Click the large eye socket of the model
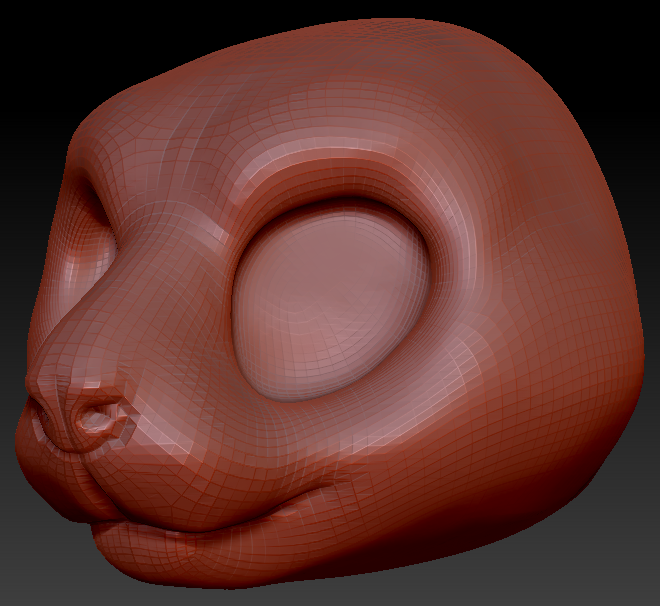The height and width of the screenshot is (606, 660). click(x=331, y=300)
